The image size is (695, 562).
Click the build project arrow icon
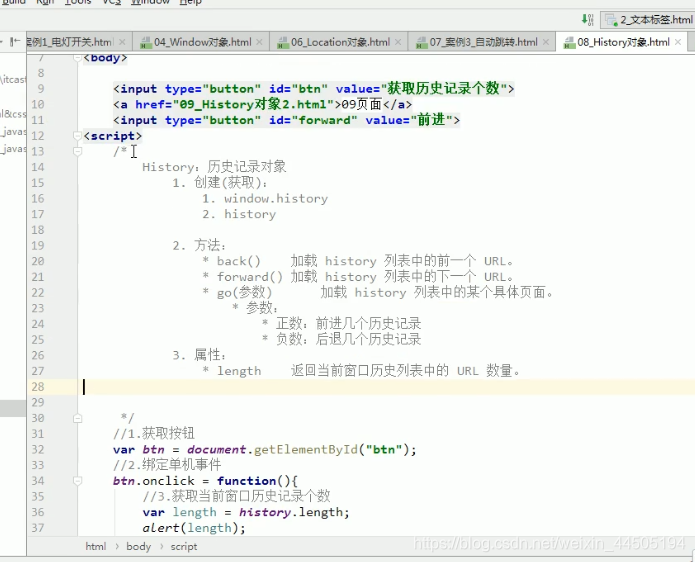[x=587, y=20]
